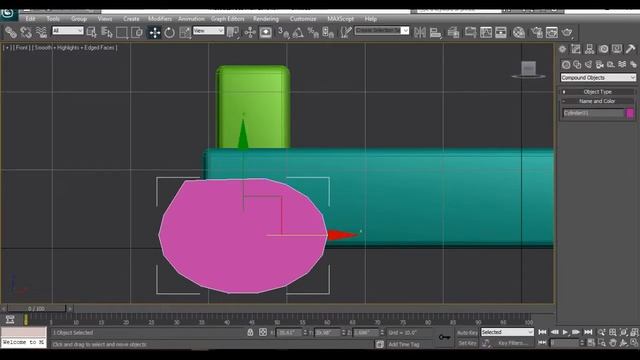Toggle the Spinner Snap button
The height and width of the screenshot is (360, 640).
[x=328, y=32]
